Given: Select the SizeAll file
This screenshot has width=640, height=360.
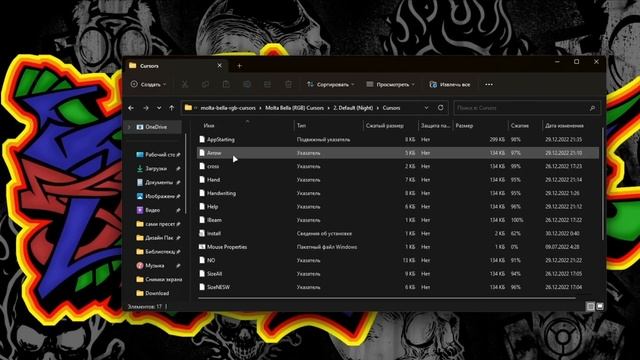Looking at the screenshot, I should click(x=215, y=274).
